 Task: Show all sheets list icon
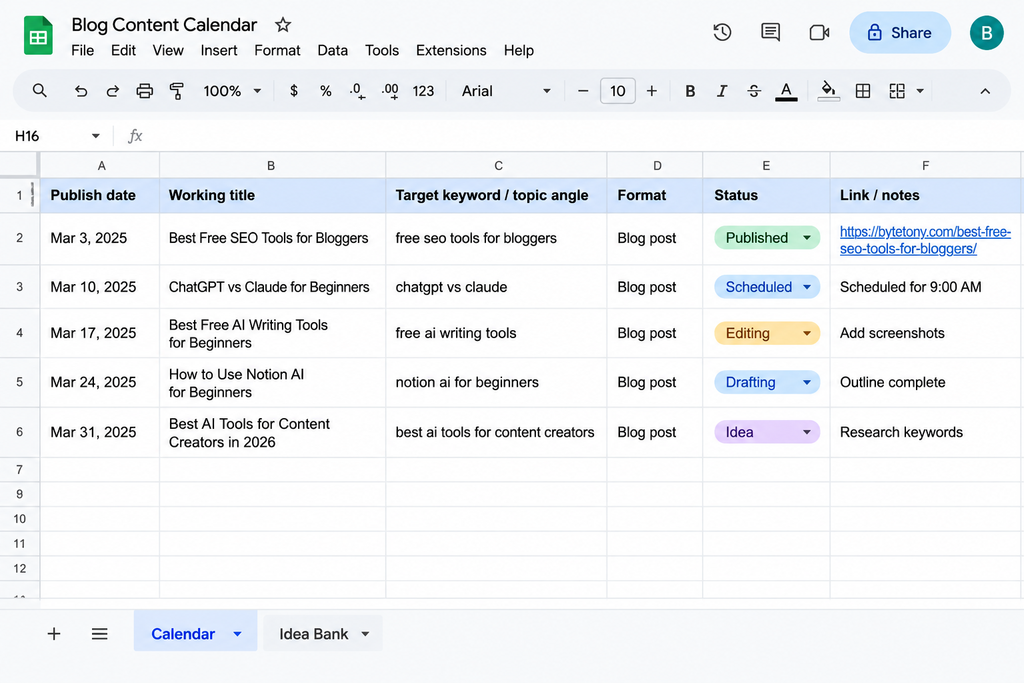click(99, 633)
